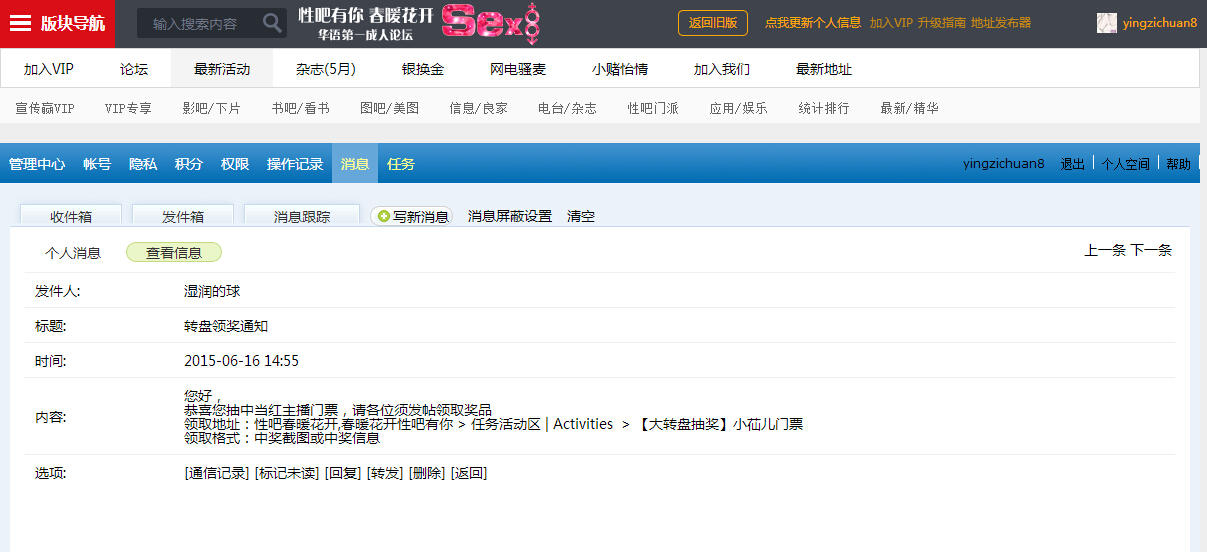Click 应用/娱乐 in sub navigation
The image size is (1207, 552).
pos(738,108)
